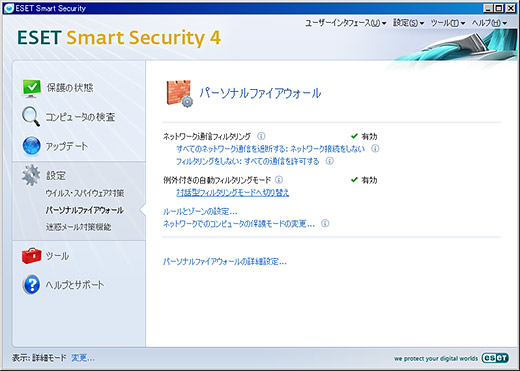The width and height of the screenshot is (520, 371).
Task: Click the ESET logo badge at bottom right
Action: 495,358
